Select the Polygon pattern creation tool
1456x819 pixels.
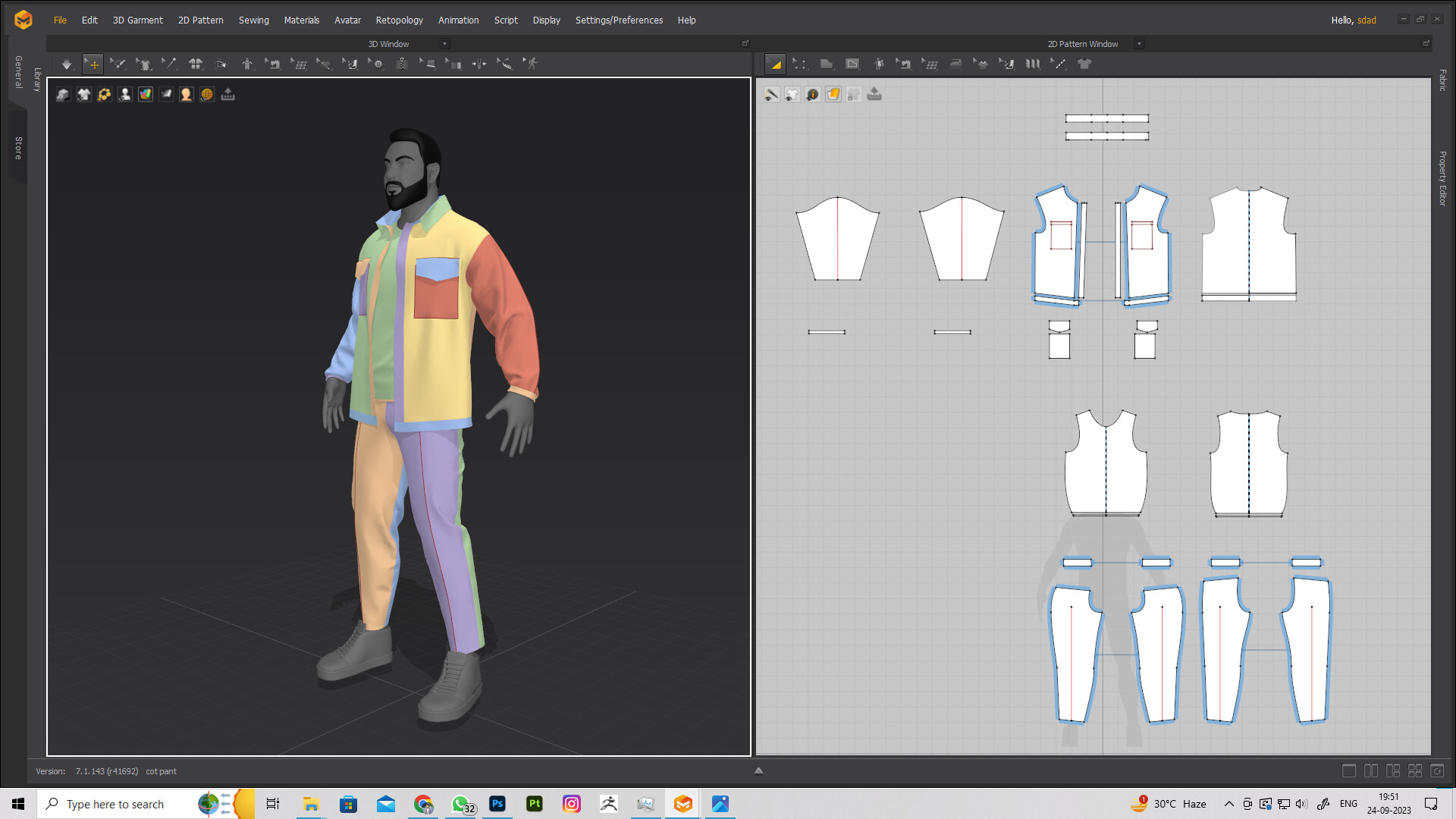click(x=826, y=64)
